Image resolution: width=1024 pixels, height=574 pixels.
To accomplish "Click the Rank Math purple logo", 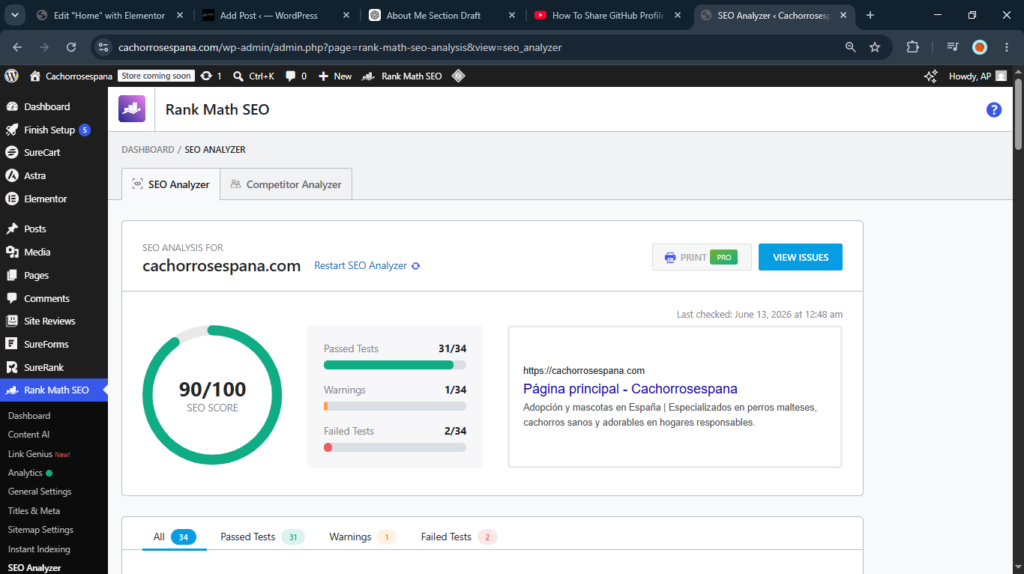I will [132, 109].
